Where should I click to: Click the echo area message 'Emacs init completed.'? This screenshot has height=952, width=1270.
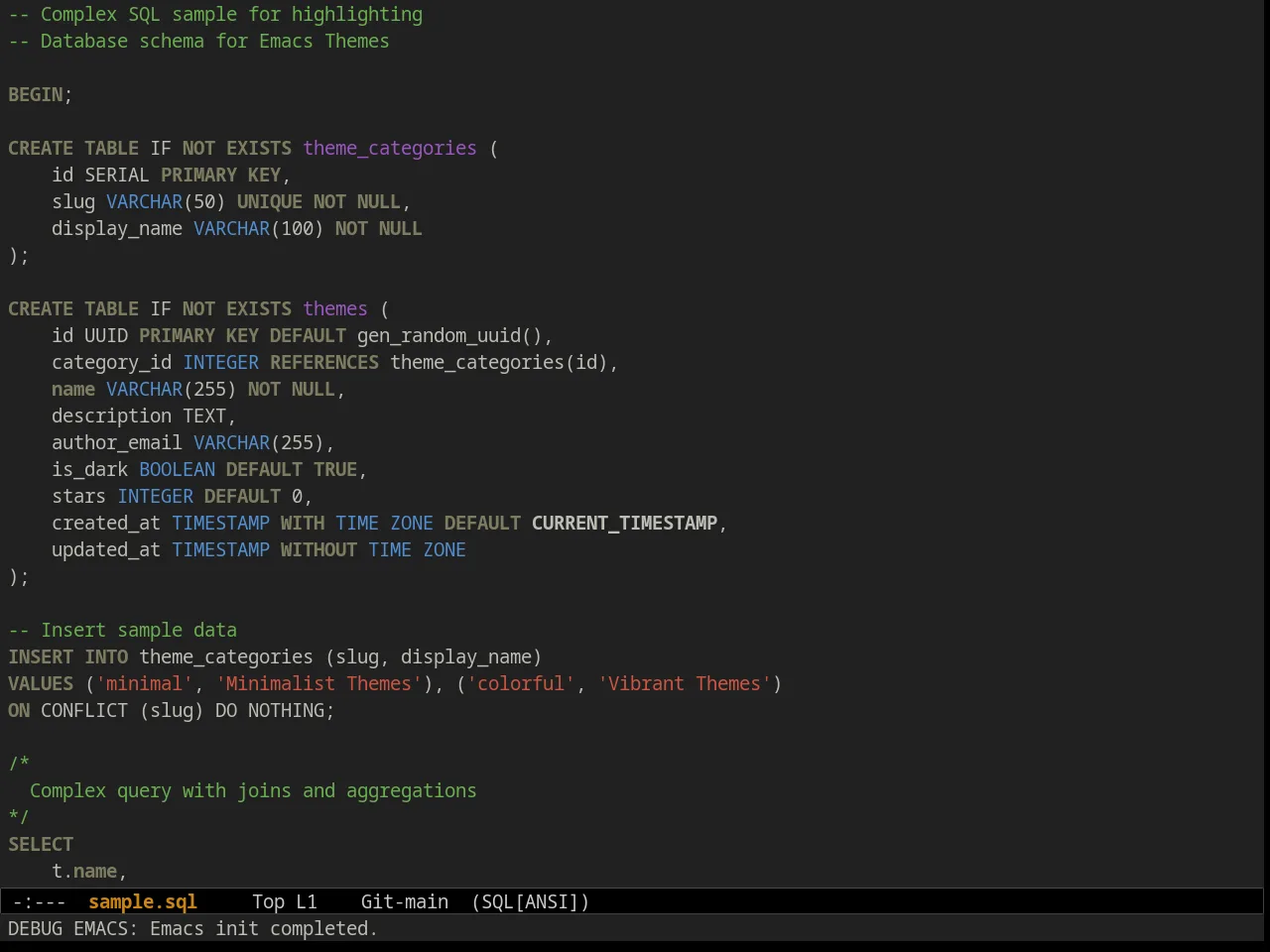click(264, 928)
